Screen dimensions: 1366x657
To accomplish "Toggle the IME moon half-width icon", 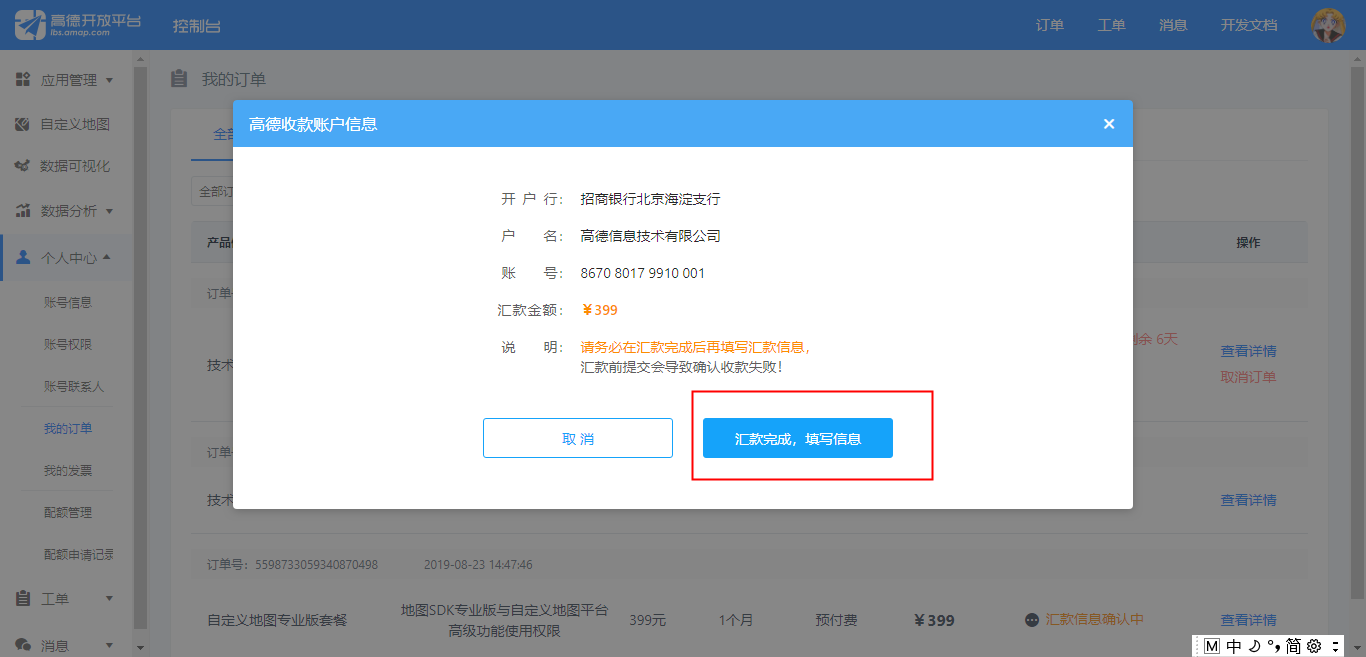I will click(1254, 646).
